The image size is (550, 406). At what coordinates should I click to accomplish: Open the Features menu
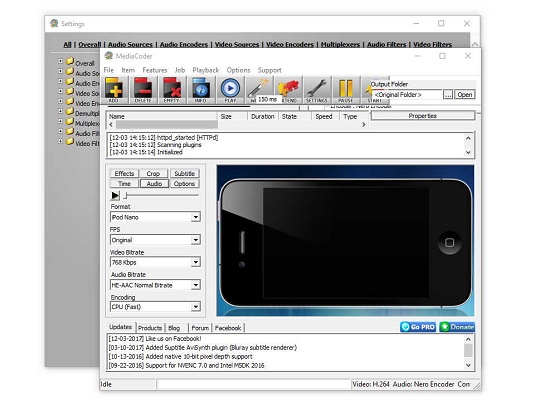(x=155, y=70)
